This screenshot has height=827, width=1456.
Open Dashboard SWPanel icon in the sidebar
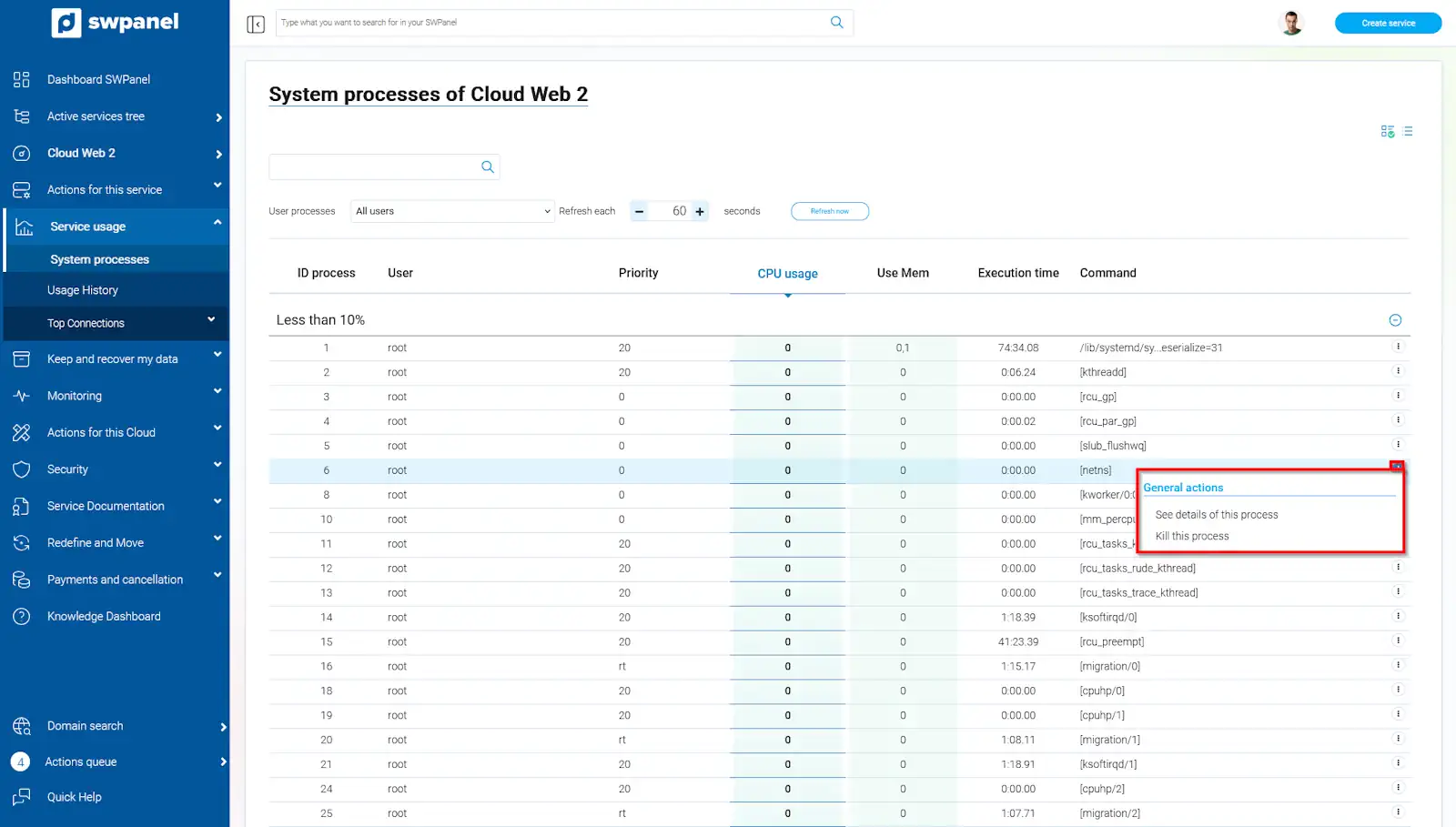click(22, 79)
